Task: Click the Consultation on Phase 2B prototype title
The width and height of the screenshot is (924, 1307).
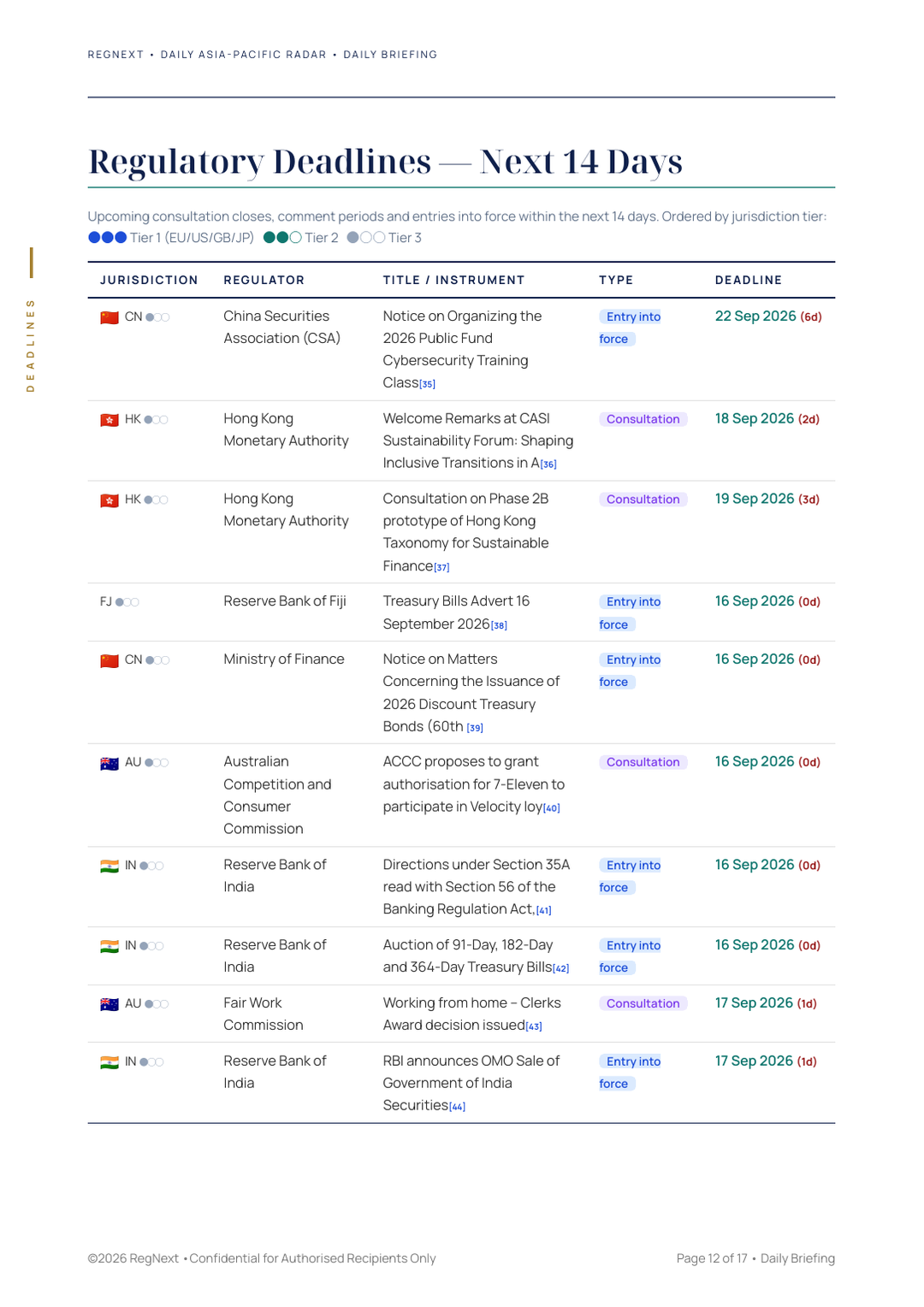Action: tap(466, 532)
